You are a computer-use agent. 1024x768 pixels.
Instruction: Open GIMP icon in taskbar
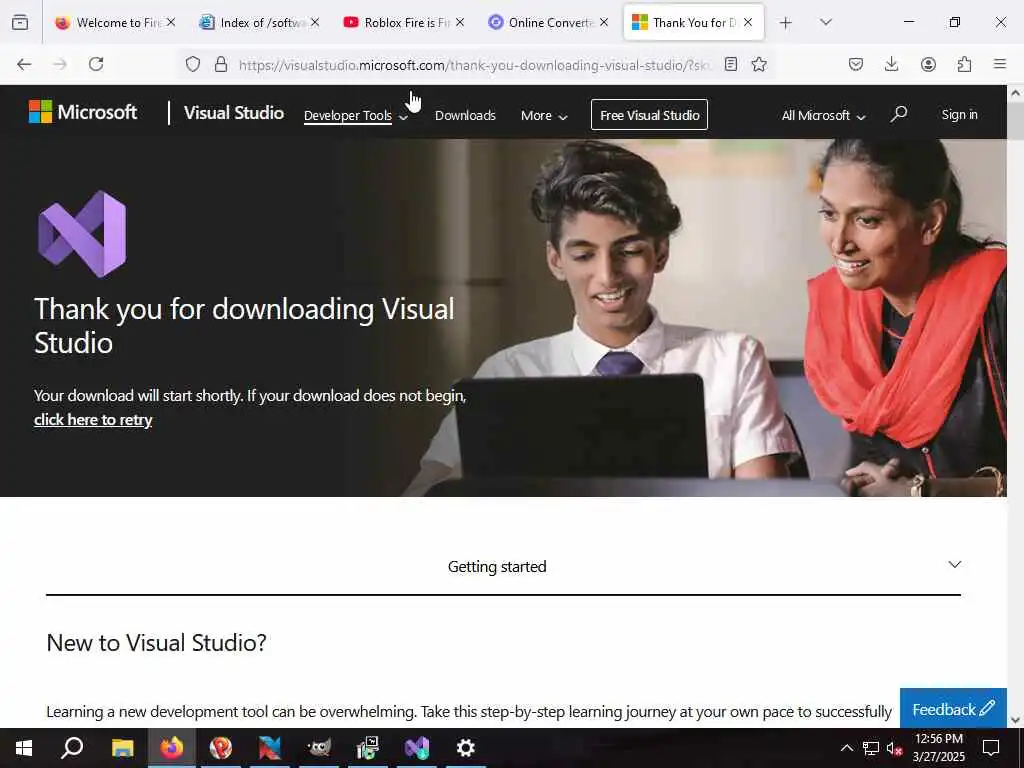[x=319, y=748]
